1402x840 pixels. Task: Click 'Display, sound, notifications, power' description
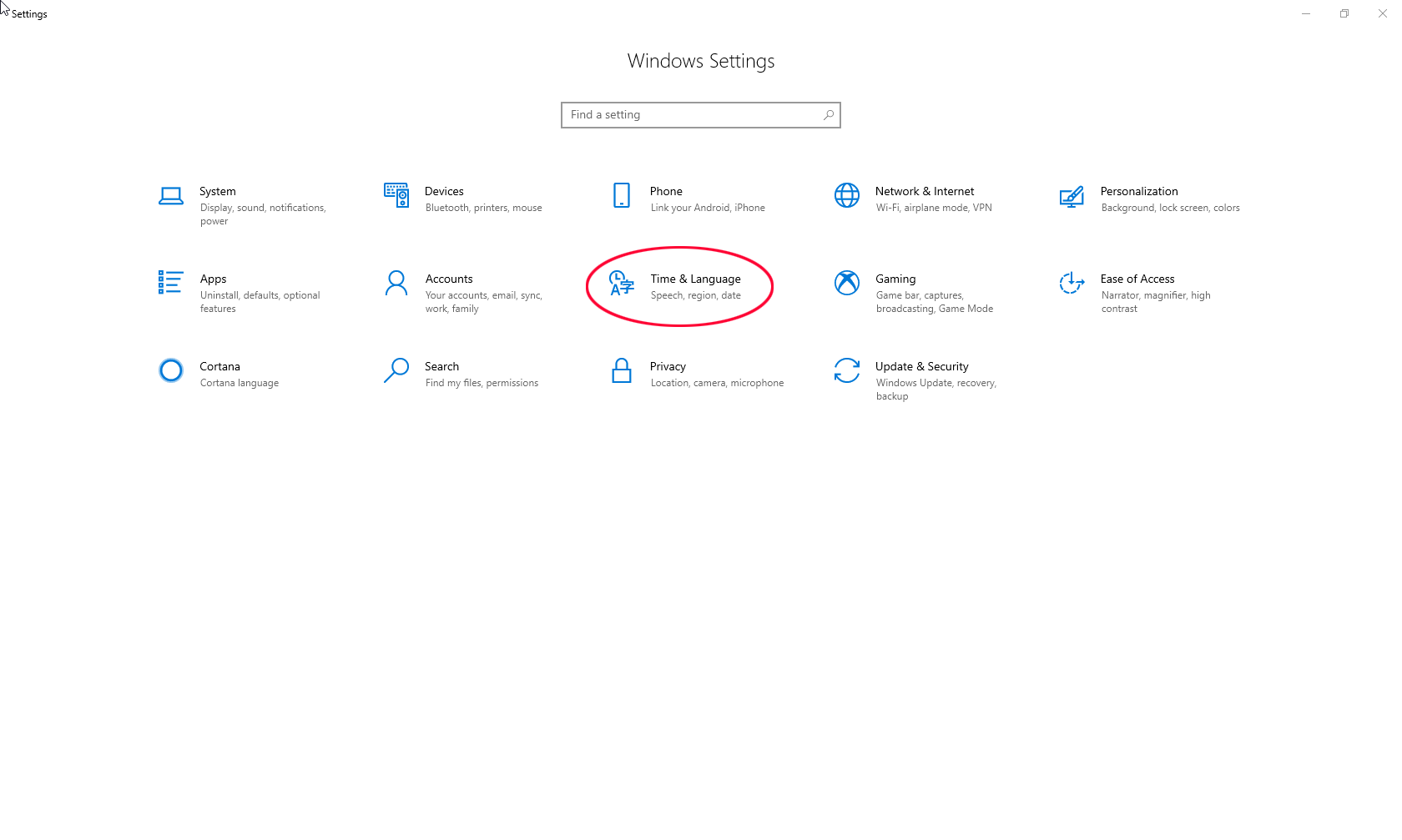click(263, 214)
